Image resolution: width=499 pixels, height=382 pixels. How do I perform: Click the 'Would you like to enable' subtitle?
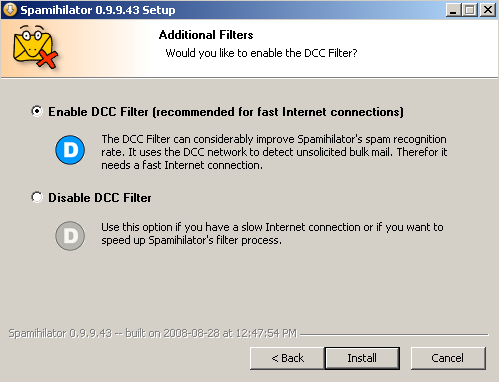[261, 53]
